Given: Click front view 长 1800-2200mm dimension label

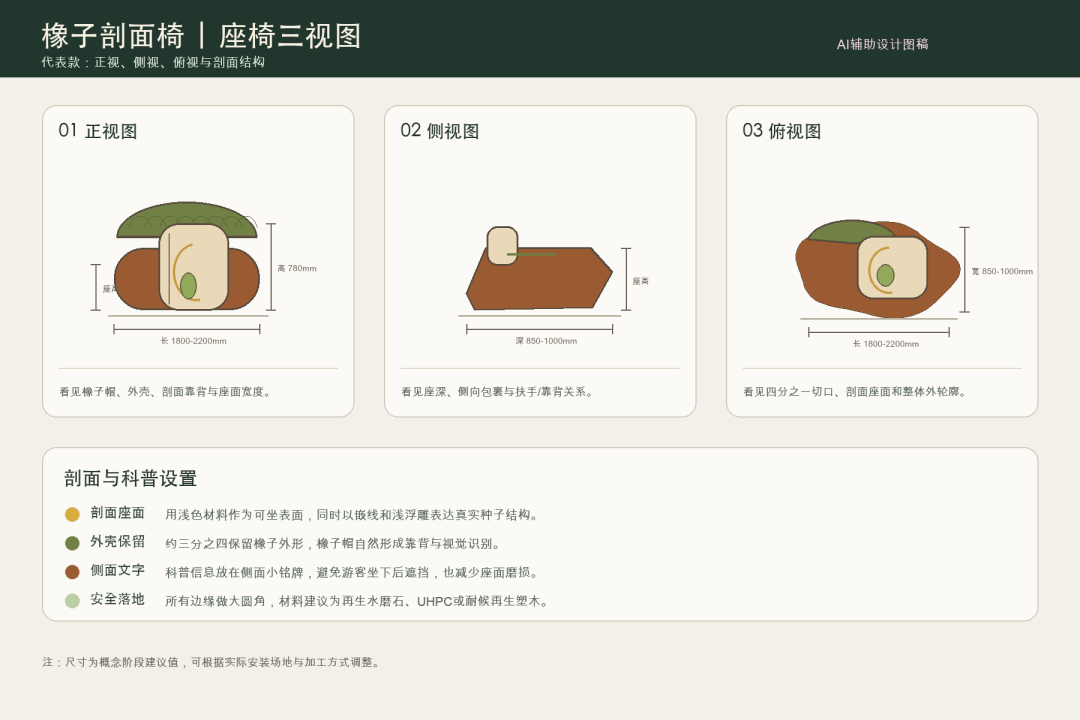Looking at the screenshot, I should tap(194, 340).
